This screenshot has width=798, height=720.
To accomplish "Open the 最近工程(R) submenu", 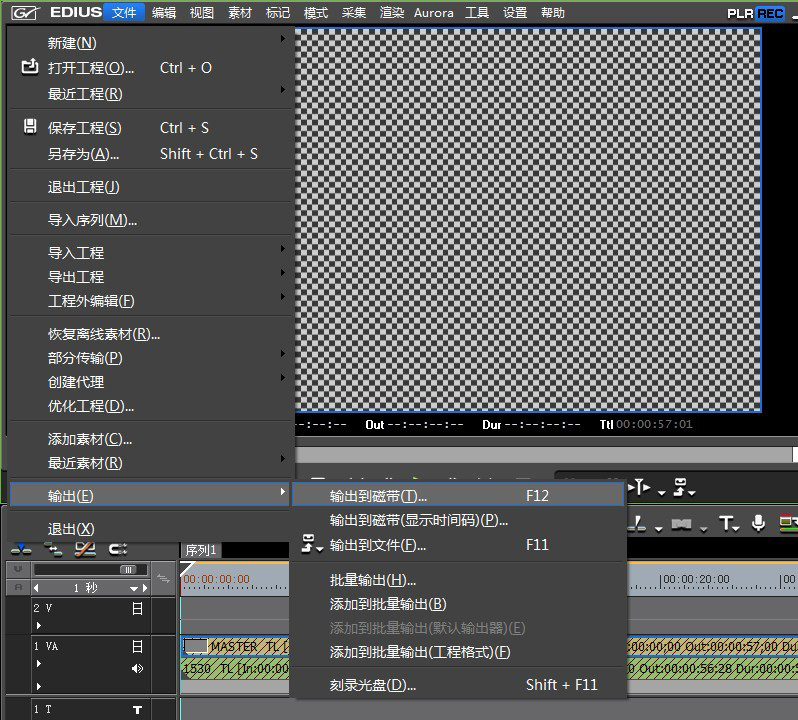I will click(150, 94).
